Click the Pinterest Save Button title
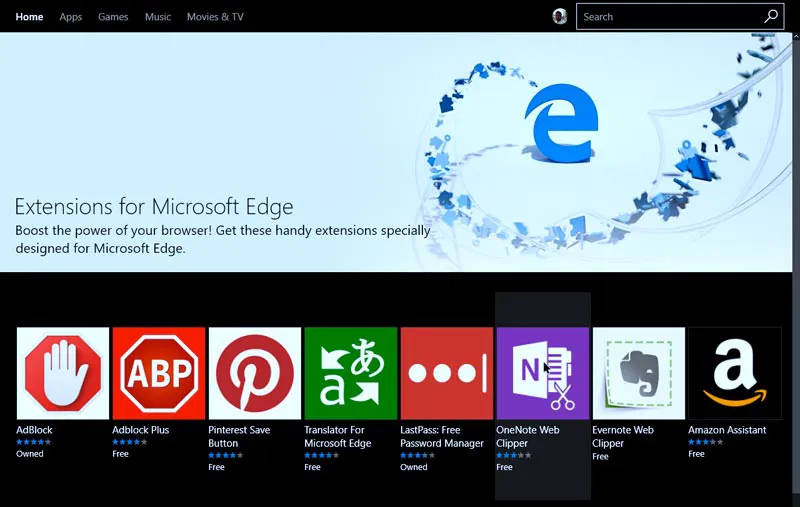800x507 pixels. pyautogui.click(x=239, y=437)
